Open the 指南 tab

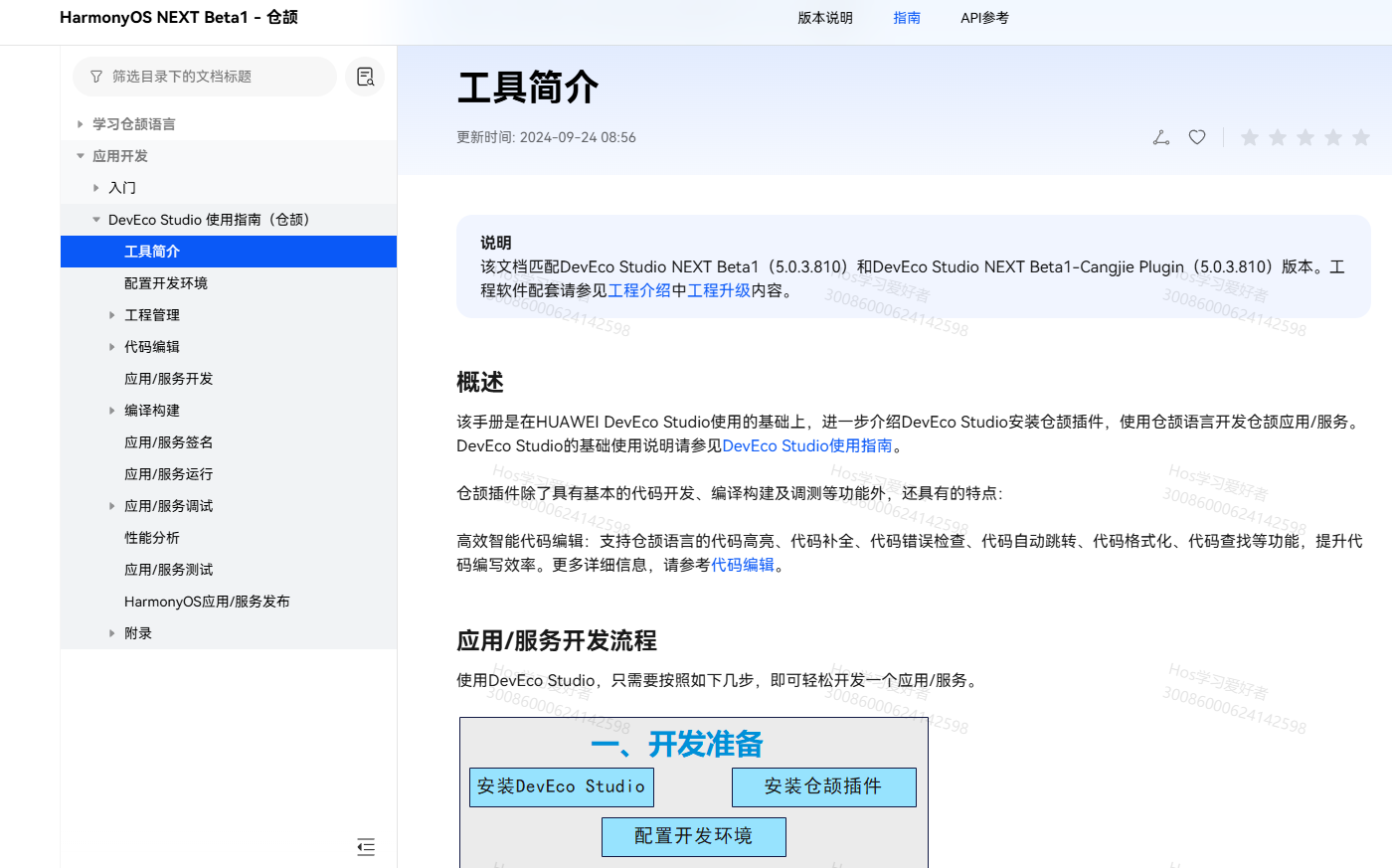(x=907, y=18)
